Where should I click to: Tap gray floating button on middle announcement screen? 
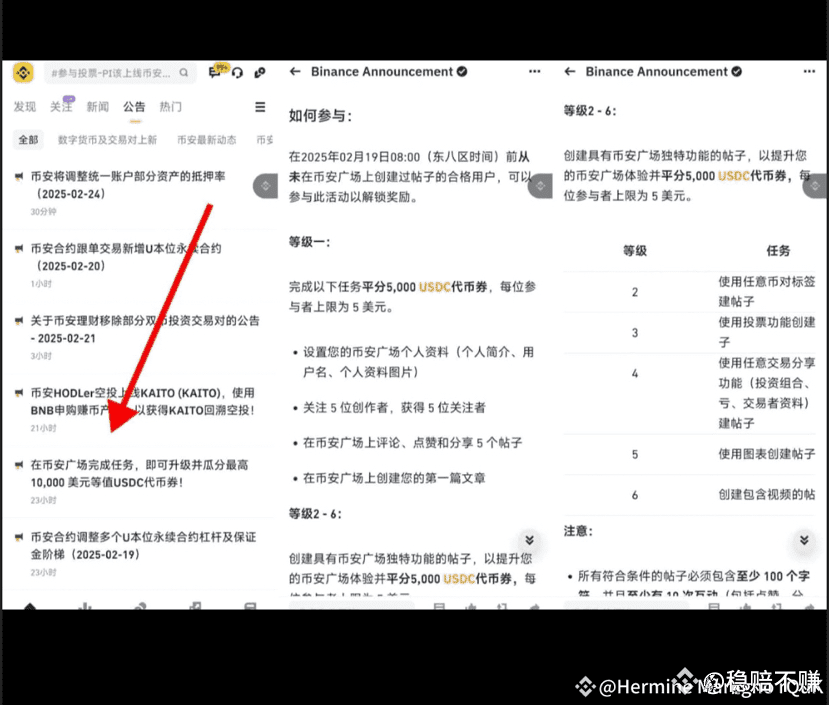540,186
